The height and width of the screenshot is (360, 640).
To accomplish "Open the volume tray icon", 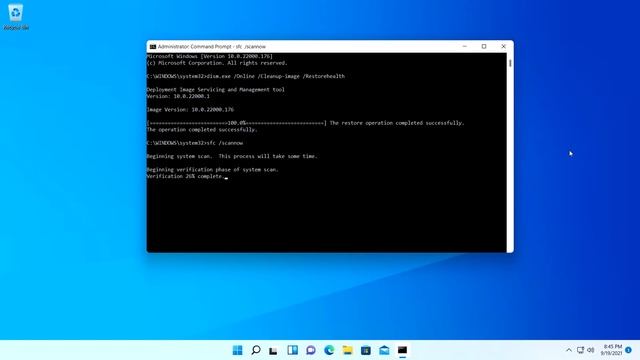I will pos(591,350).
